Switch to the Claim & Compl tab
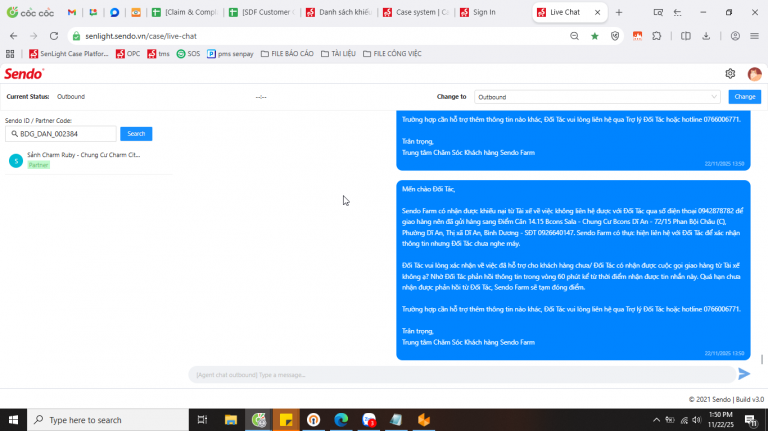 pos(184,12)
